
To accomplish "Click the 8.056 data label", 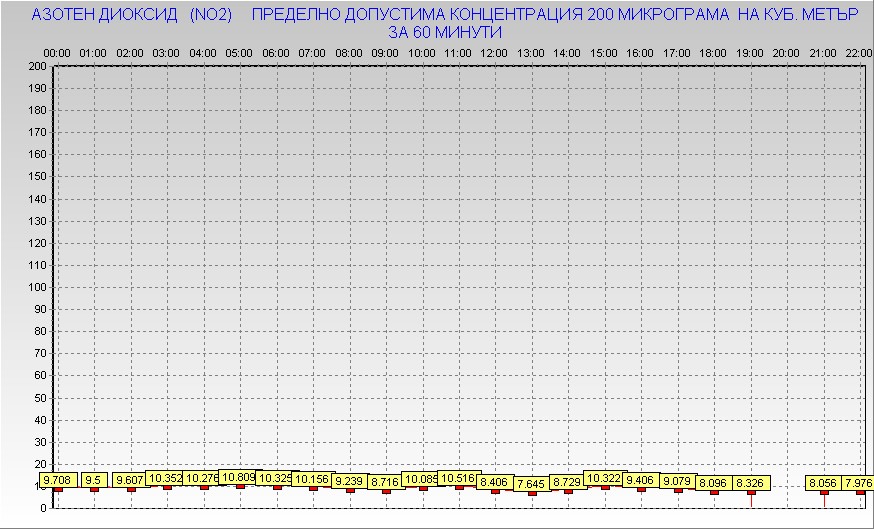I will coord(824,483).
